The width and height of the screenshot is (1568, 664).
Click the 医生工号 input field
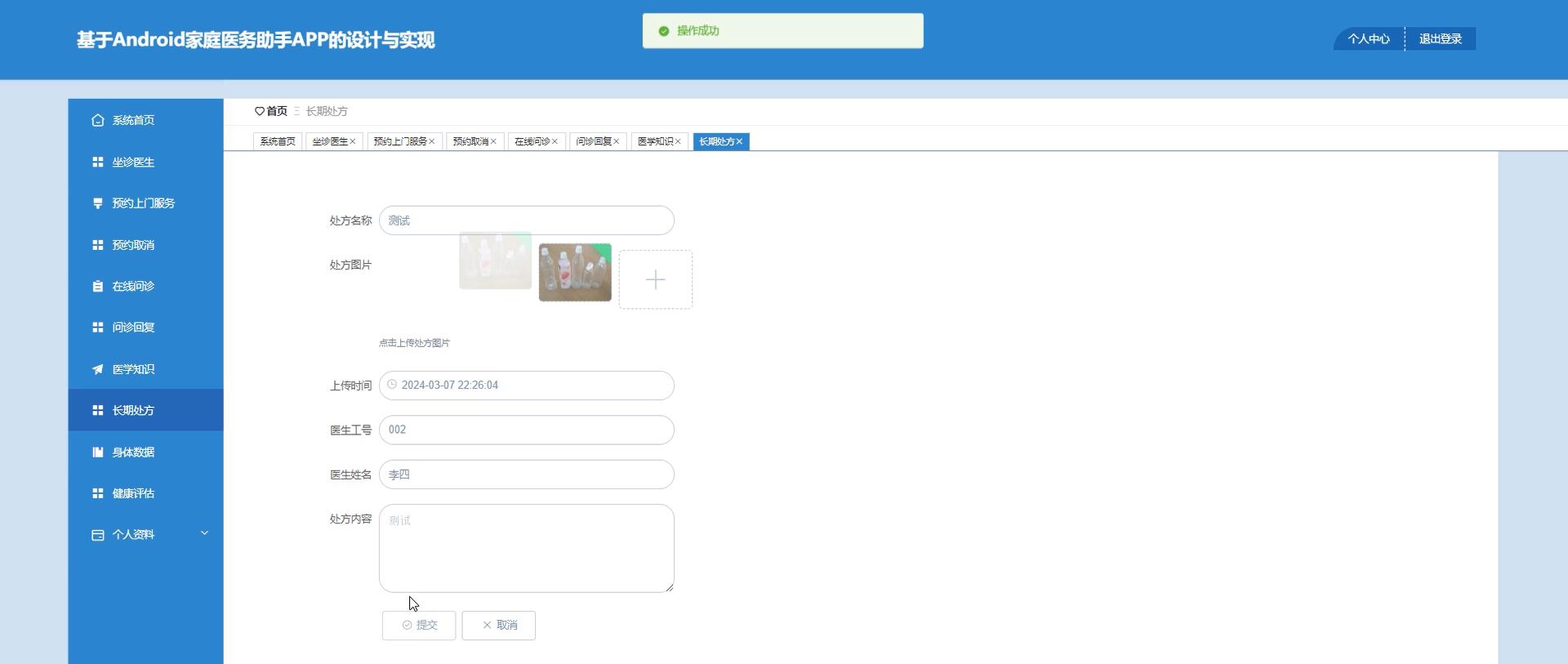(527, 430)
